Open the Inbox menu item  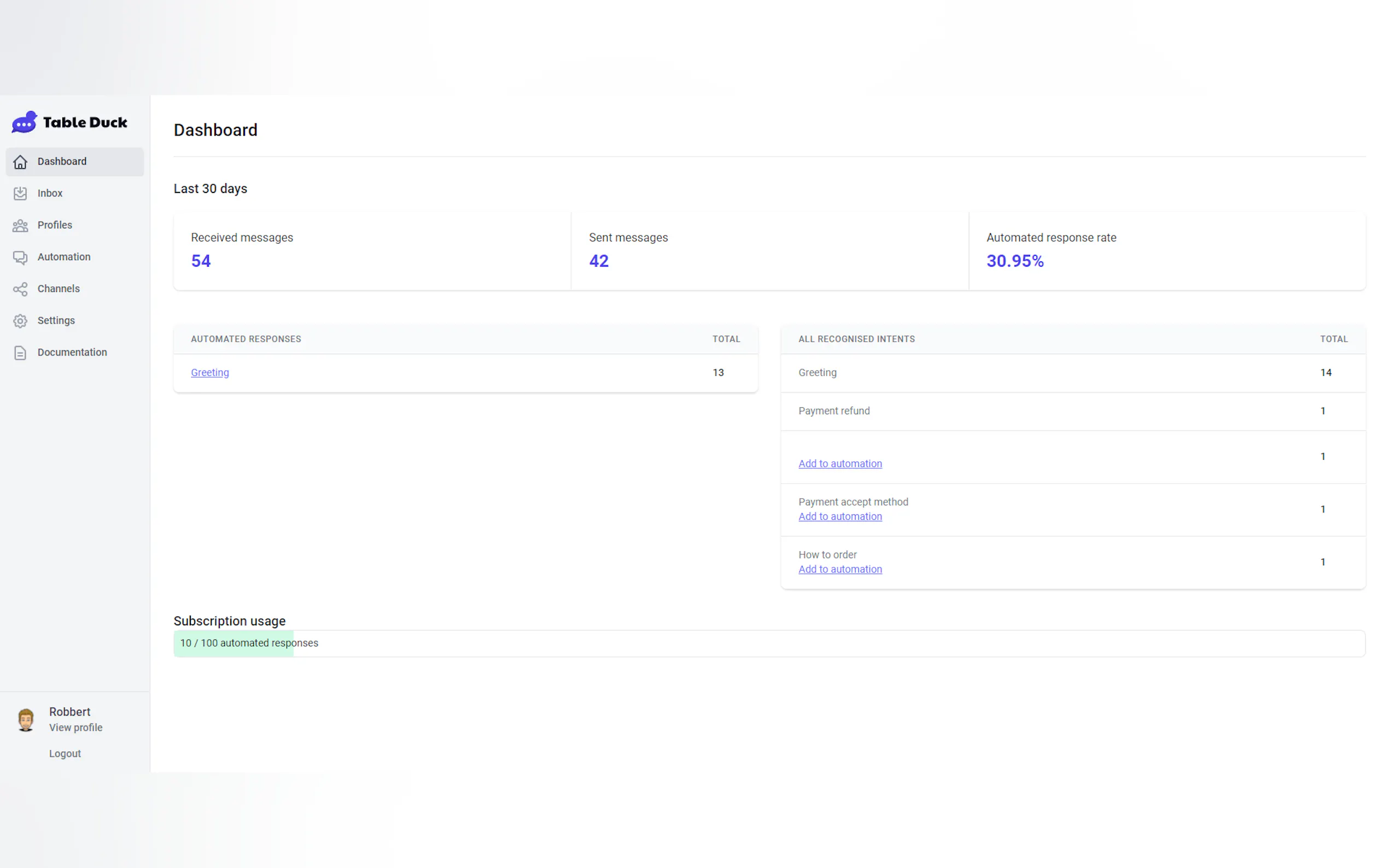click(50, 193)
